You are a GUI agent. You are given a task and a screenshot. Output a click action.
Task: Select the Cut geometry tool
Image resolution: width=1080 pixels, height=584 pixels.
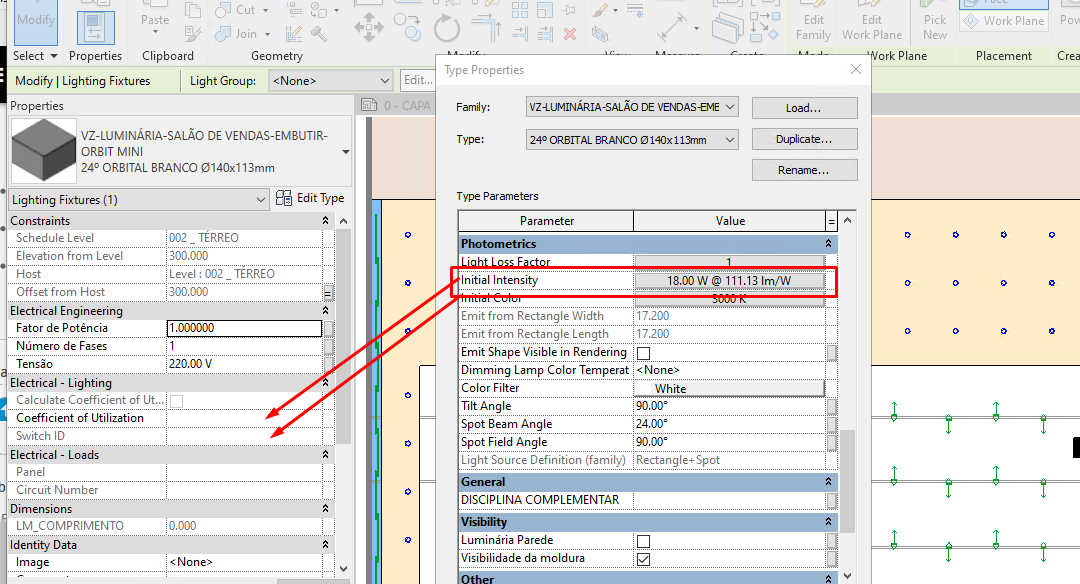pyautogui.click(x=236, y=10)
